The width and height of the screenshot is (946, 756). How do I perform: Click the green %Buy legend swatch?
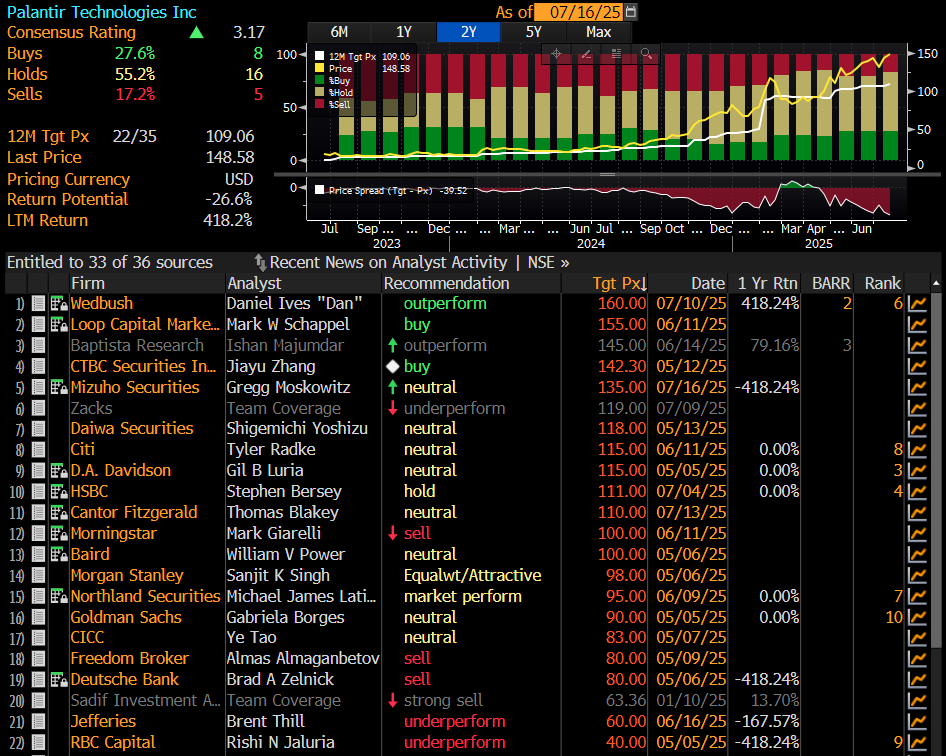[x=320, y=80]
